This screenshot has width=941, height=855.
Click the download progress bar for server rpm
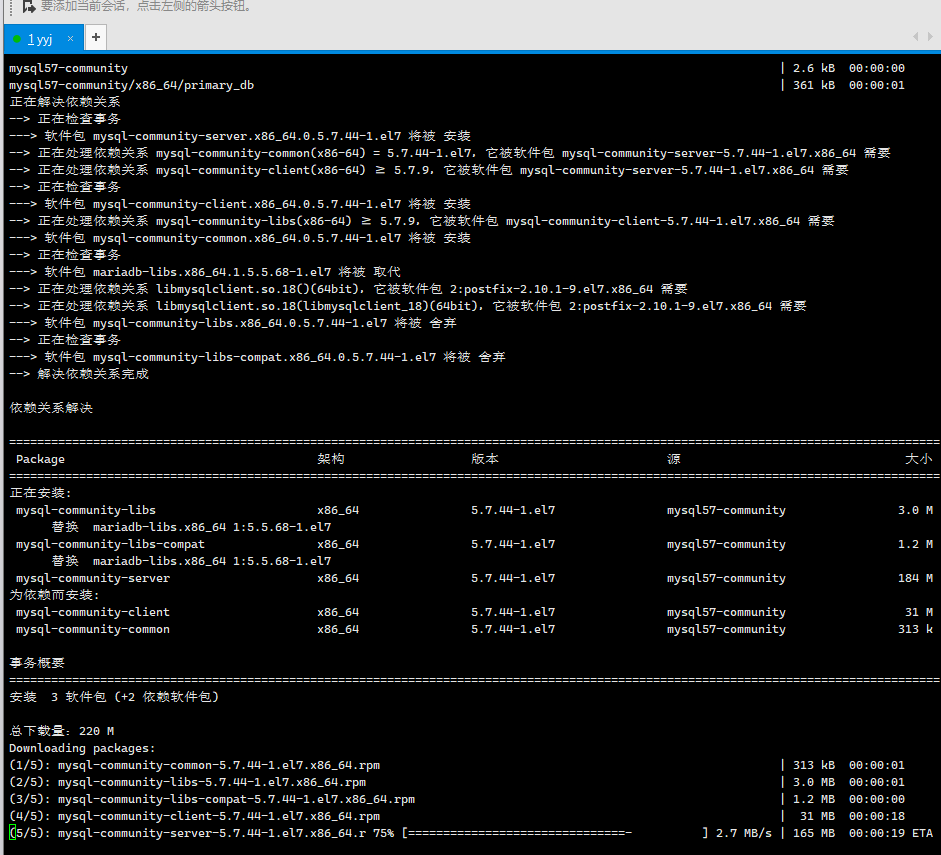tap(555, 833)
